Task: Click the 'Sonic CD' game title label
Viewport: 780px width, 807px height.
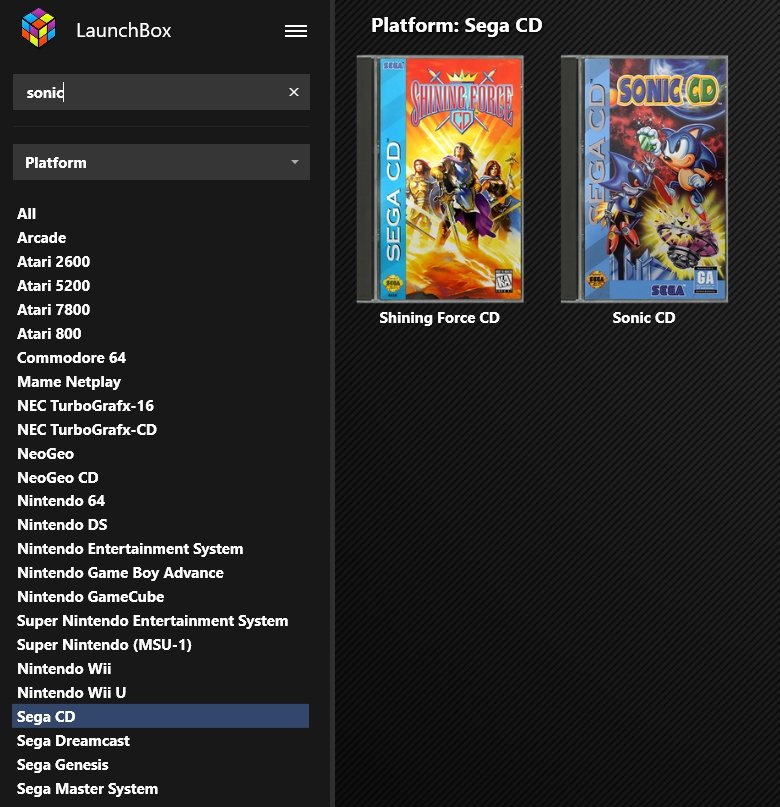Action: (x=644, y=318)
